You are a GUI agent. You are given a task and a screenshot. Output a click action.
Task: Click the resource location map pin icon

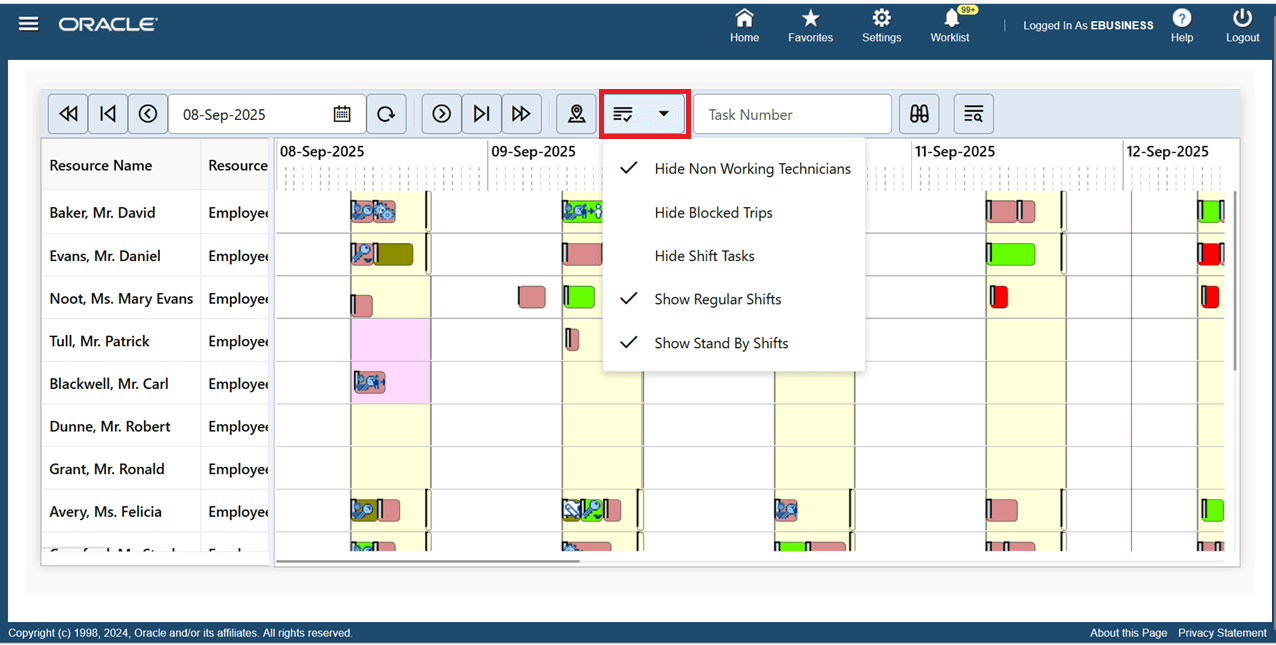pos(576,113)
